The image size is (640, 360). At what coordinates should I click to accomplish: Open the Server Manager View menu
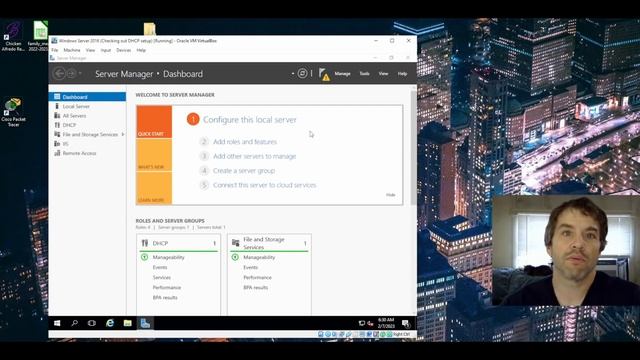383,74
